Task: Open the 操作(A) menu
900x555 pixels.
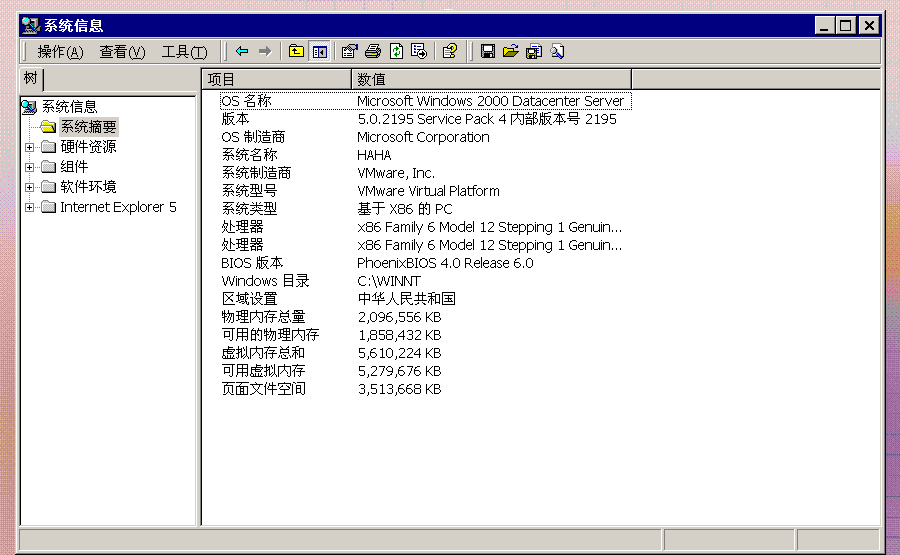Action: (60, 52)
